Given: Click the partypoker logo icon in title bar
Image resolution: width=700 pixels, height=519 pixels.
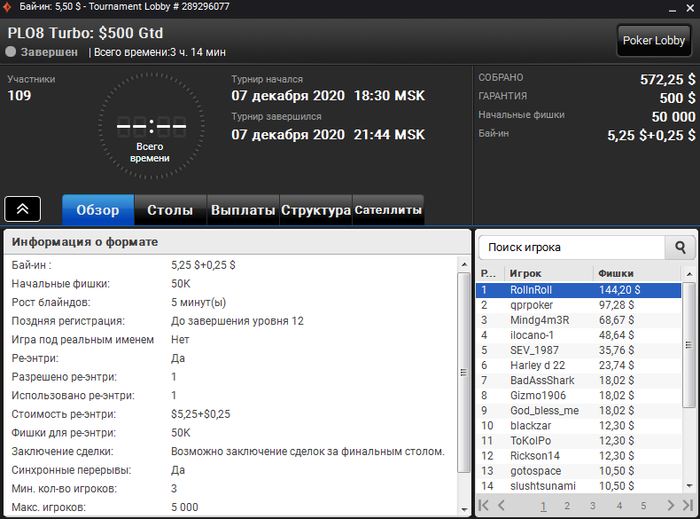Looking at the screenshot, I should tap(8, 7).
